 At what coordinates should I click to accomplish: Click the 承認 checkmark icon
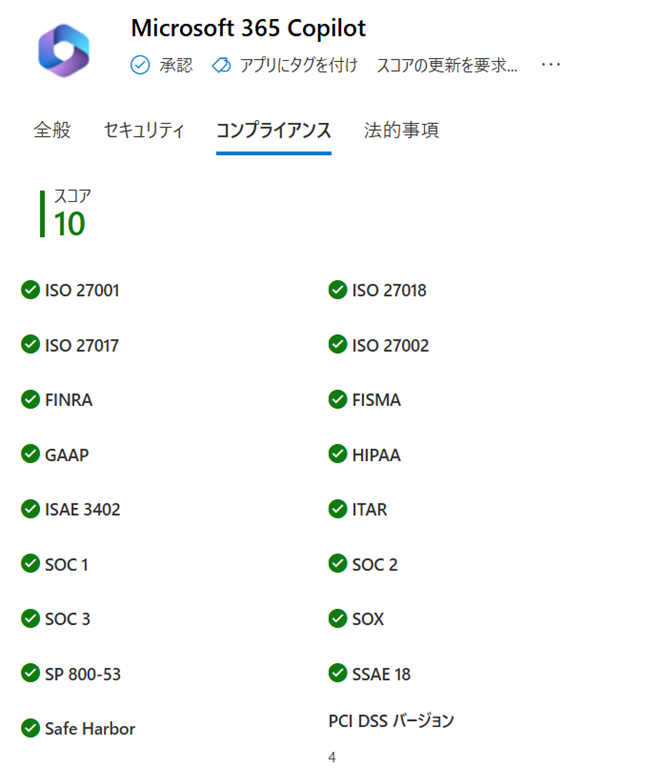[140, 65]
